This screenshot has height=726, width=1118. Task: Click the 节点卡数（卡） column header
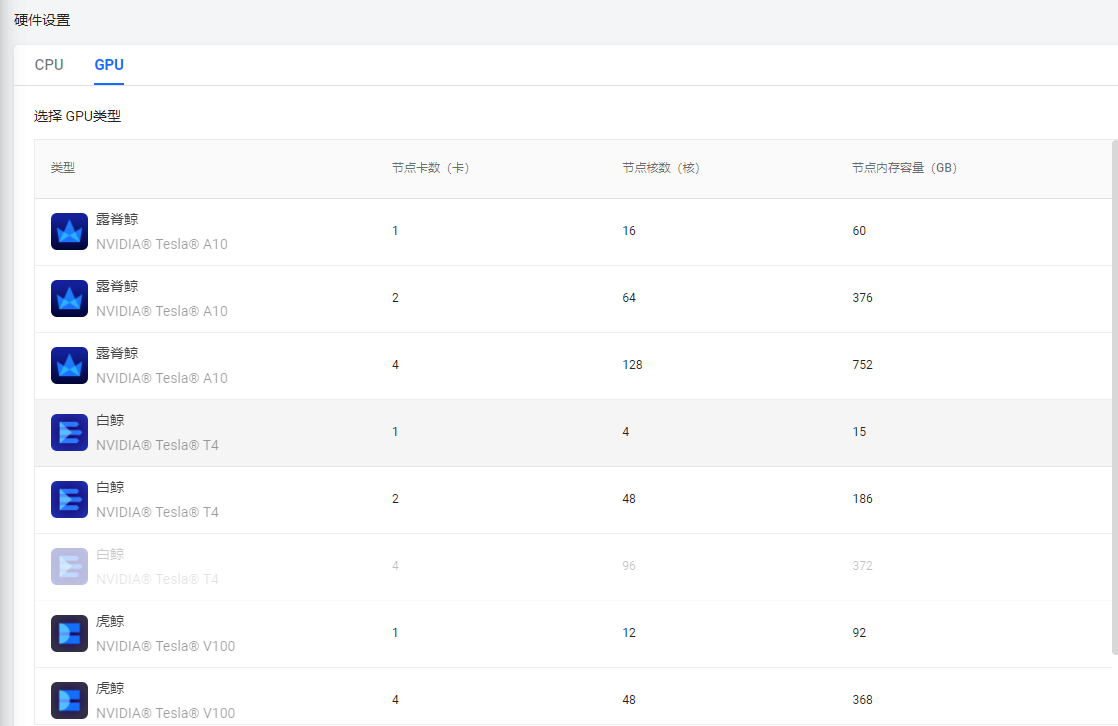[430, 168]
